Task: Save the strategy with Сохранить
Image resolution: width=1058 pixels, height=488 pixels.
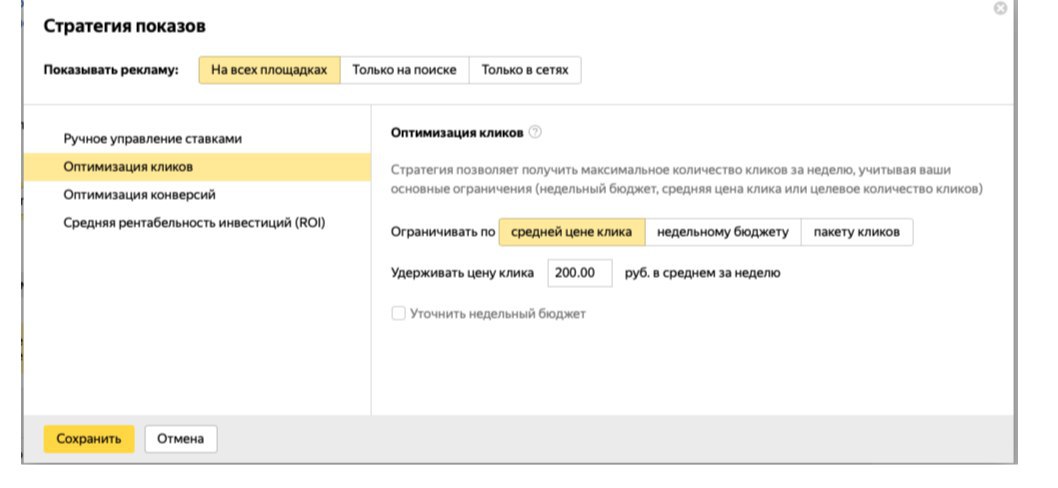Action: coord(89,439)
